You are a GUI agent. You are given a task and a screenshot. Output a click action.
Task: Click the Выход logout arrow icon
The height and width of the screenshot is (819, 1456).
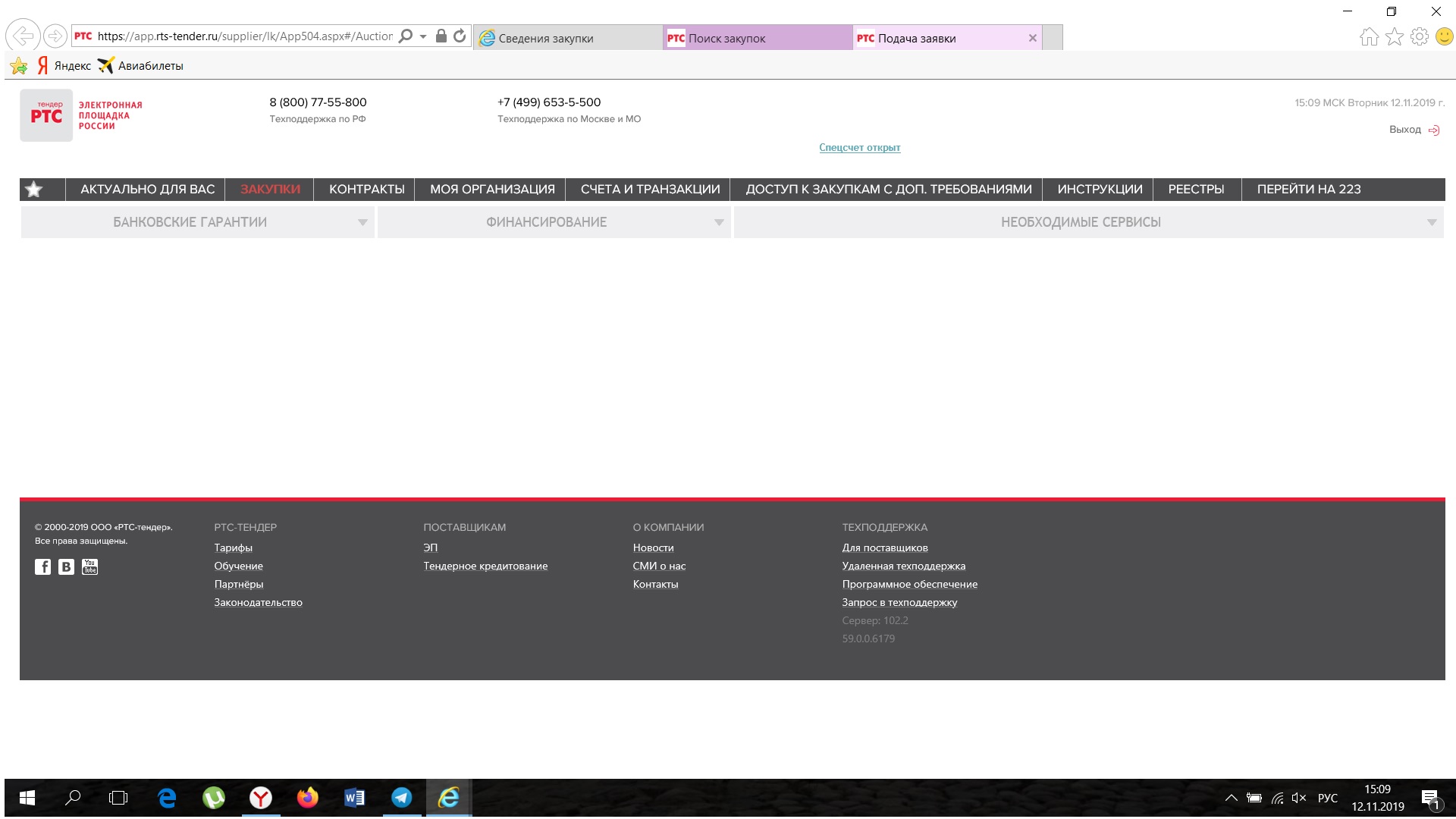click(x=1433, y=130)
